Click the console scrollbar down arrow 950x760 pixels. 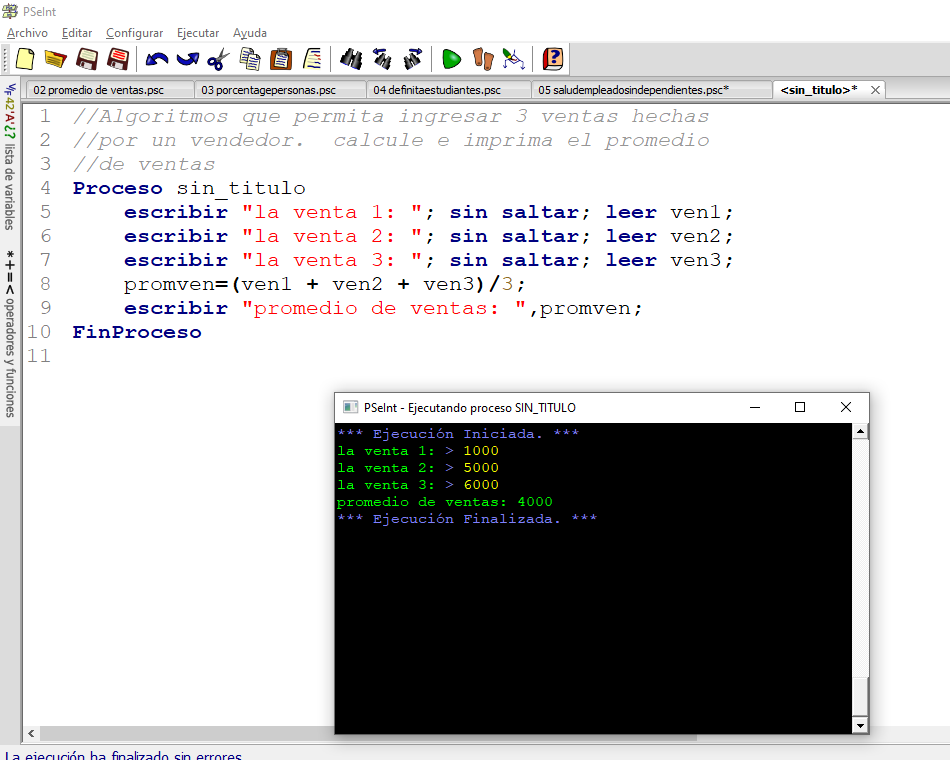click(860, 725)
